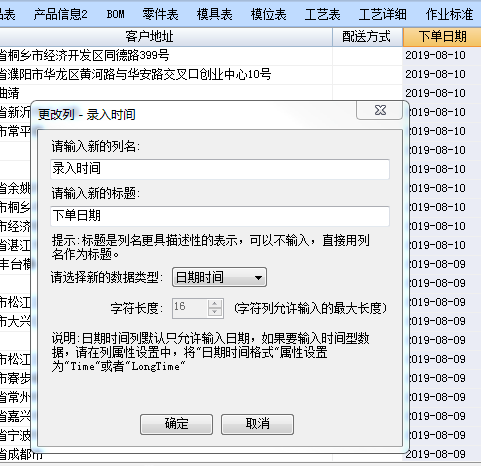
Task: Open the 日期时间 data type dropdown
Action: [219, 277]
